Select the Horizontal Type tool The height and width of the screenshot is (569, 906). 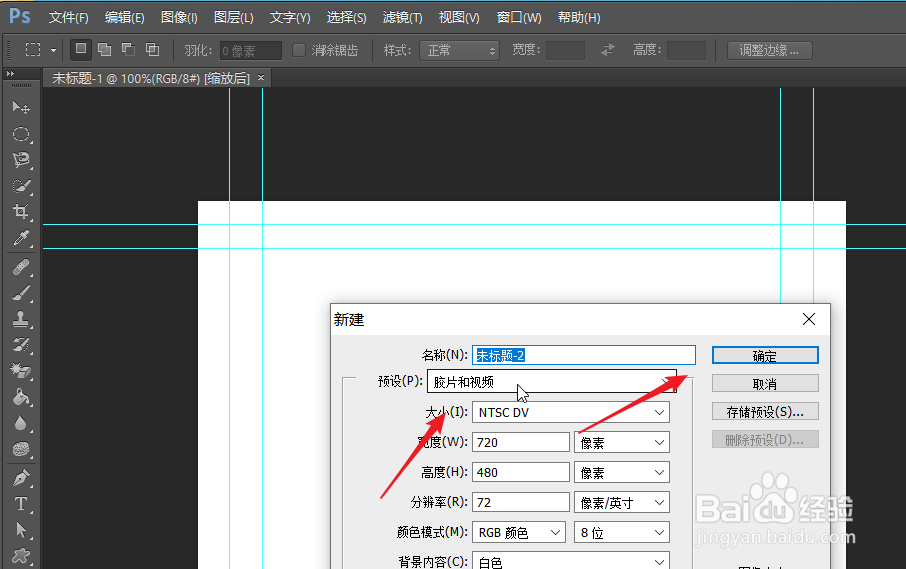(21, 504)
